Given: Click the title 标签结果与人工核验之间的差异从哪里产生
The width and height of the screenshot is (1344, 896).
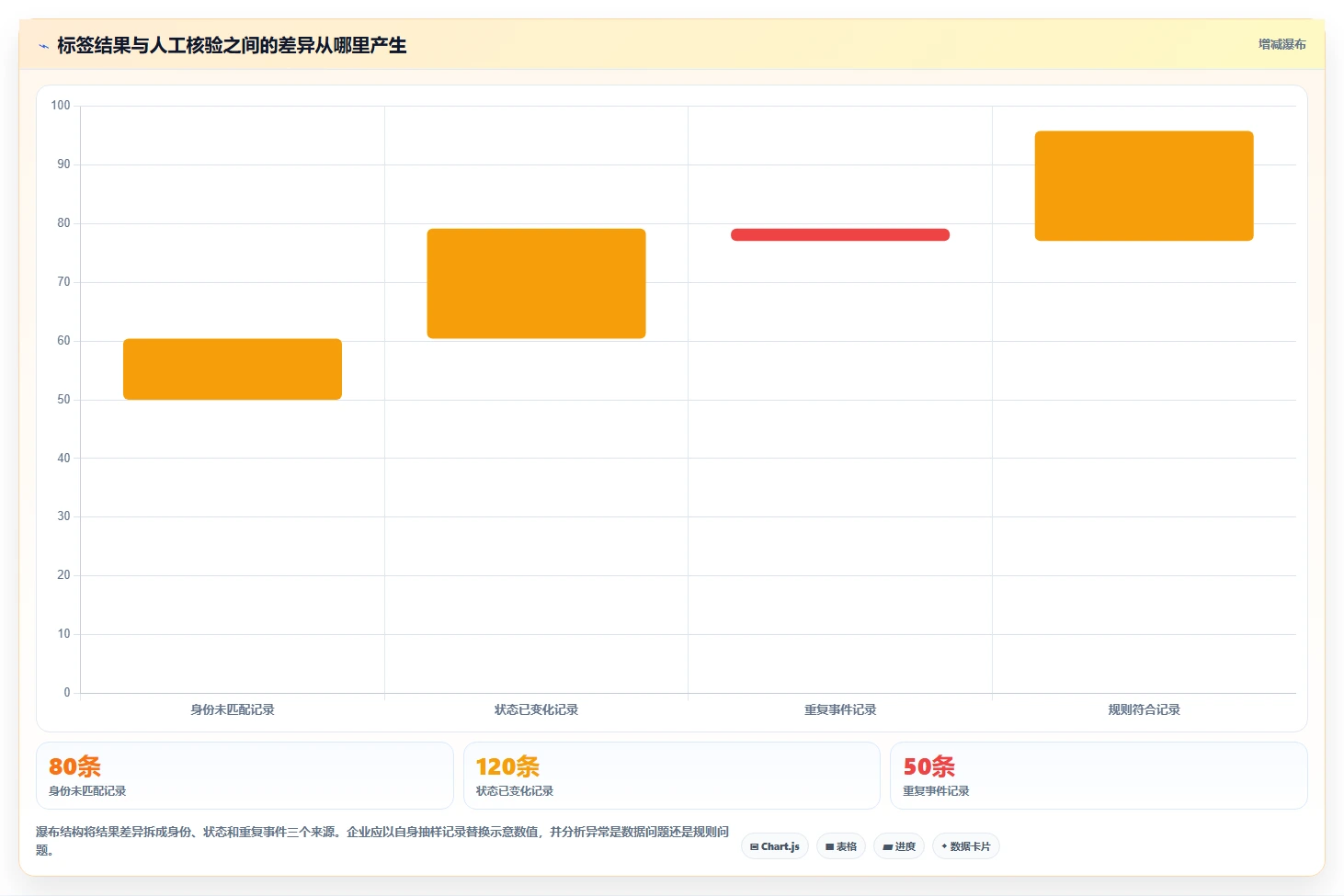Looking at the screenshot, I should pyautogui.click(x=232, y=45).
